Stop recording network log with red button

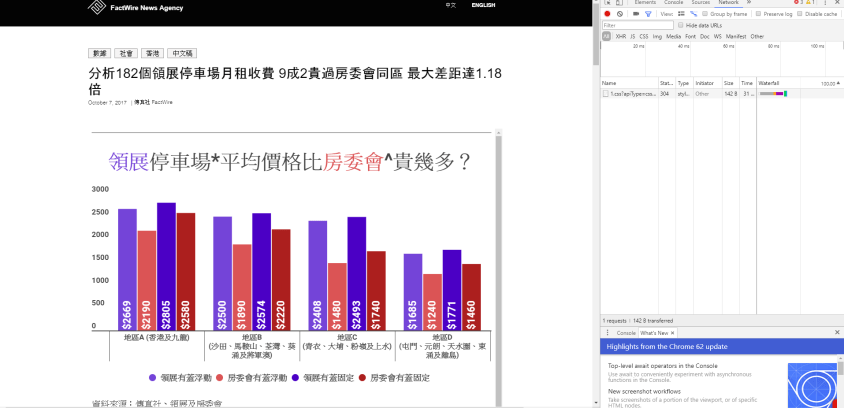tap(607, 14)
